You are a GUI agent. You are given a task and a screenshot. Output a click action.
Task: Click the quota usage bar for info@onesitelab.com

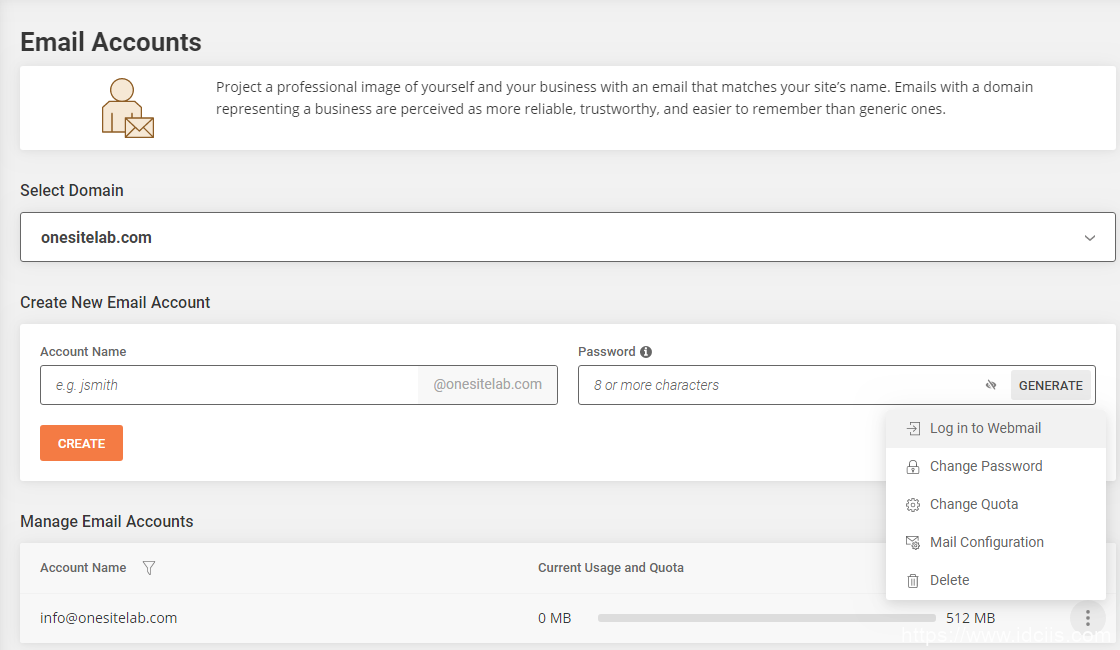(766, 618)
